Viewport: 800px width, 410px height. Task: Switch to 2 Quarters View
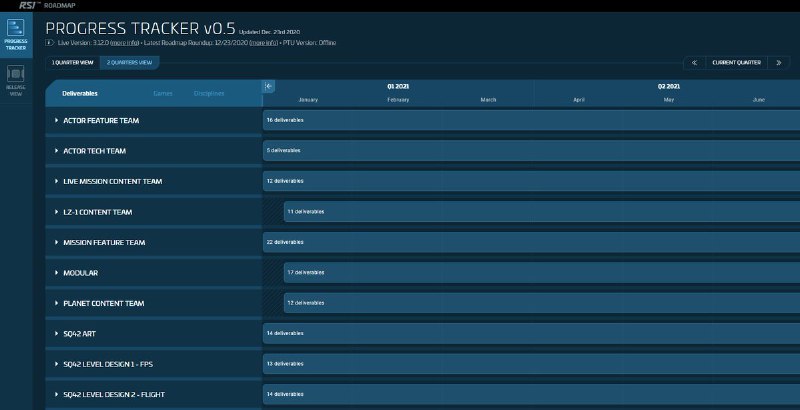coord(129,62)
